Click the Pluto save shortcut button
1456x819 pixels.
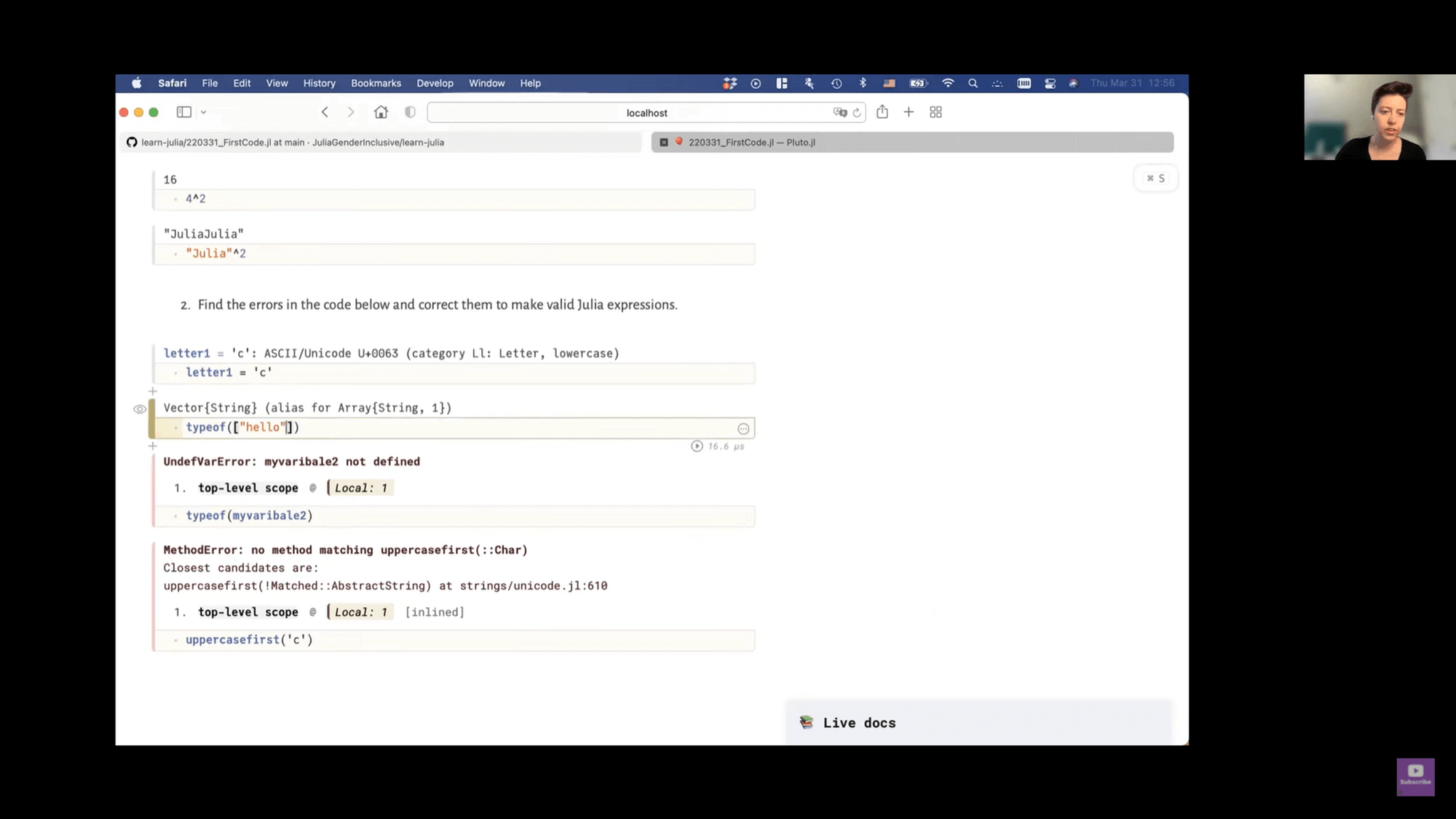point(1155,178)
